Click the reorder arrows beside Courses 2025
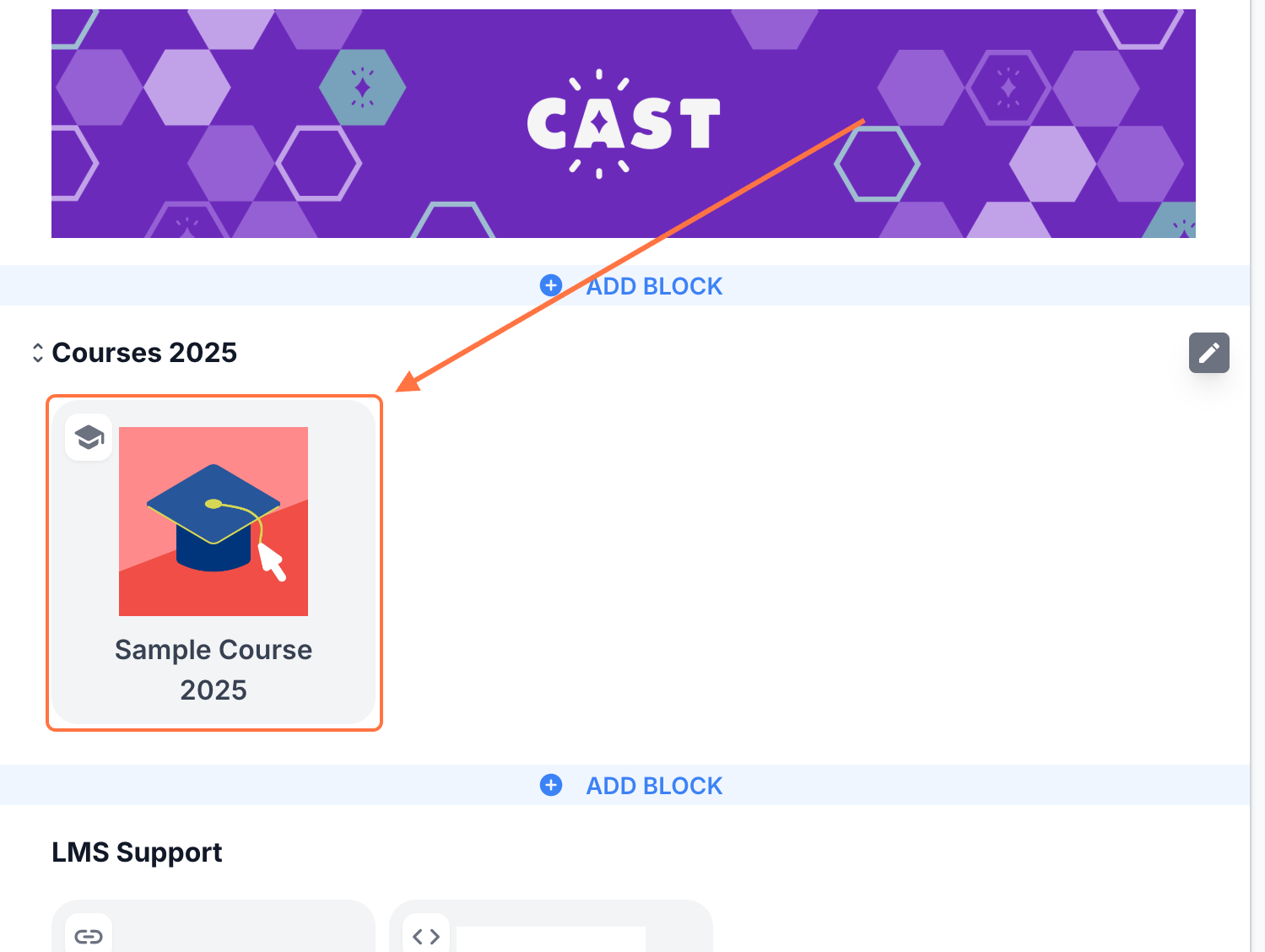 click(x=38, y=353)
